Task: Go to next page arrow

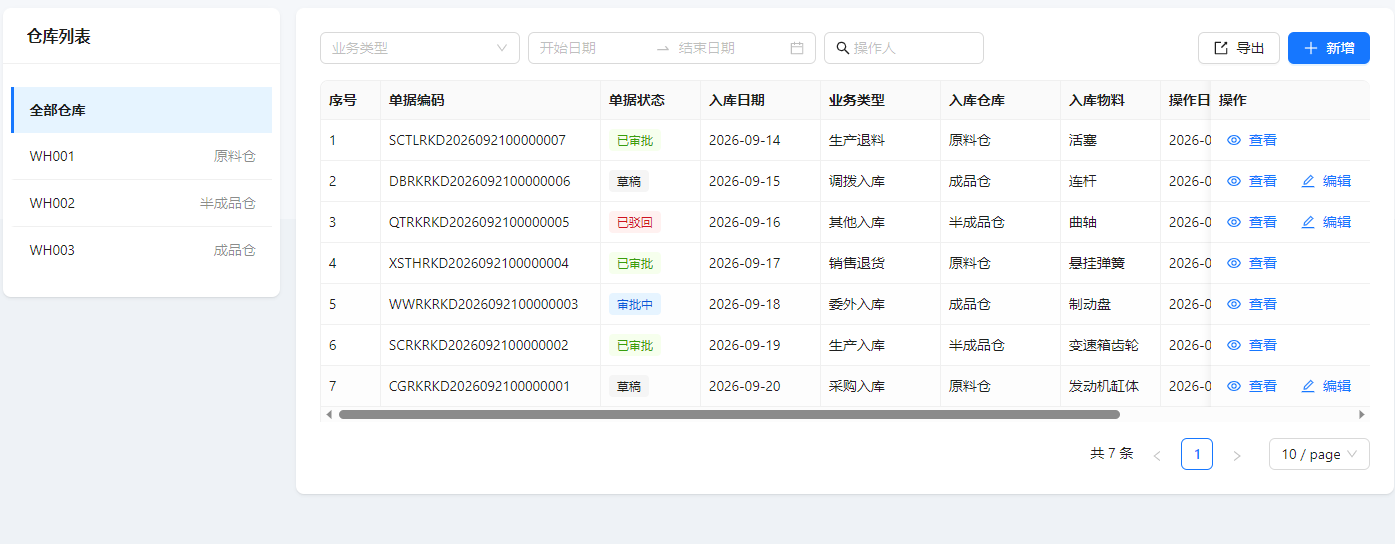Action: tap(1237, 455)
